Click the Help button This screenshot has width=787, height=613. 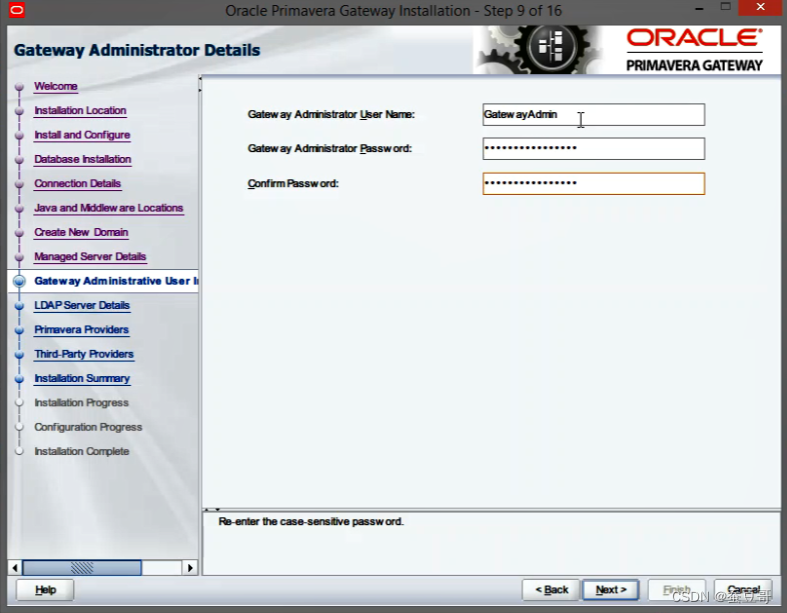[45, 590]
